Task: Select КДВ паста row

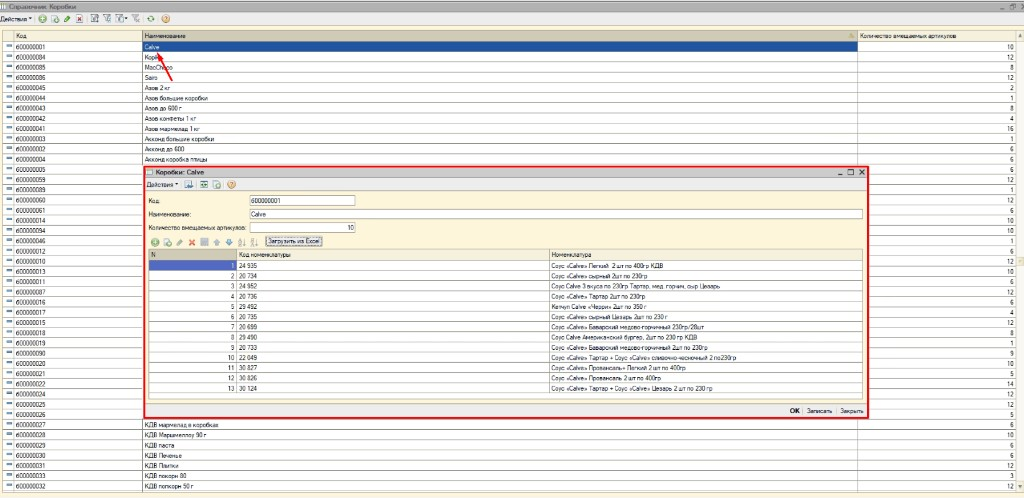Action: (509, 445)
